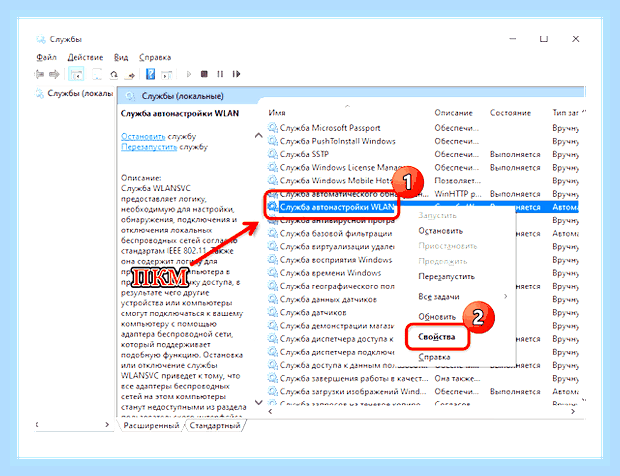Select Служба SSTP in list
The image size is (620, 476).
pos(304,154)
